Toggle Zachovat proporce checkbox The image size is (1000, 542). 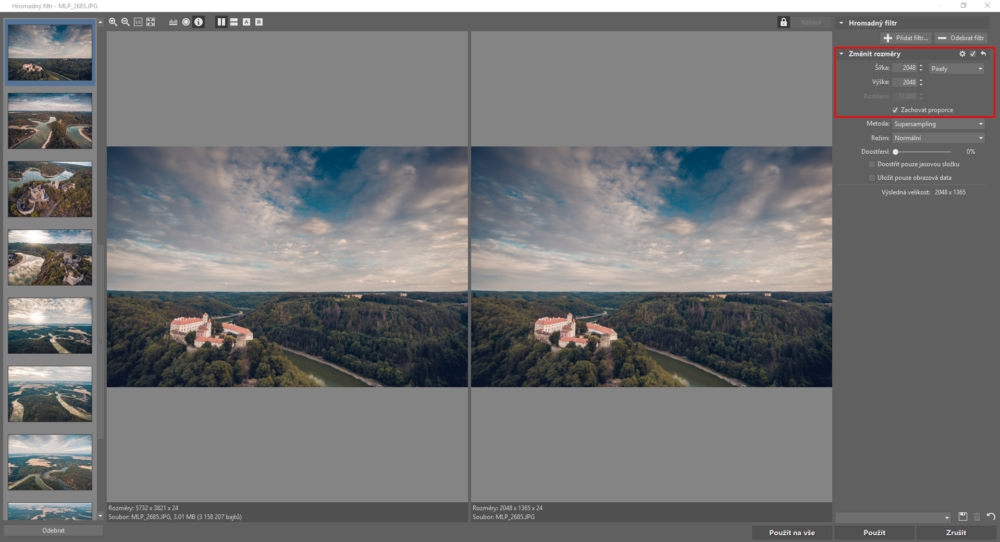click(x=895, y=110)
